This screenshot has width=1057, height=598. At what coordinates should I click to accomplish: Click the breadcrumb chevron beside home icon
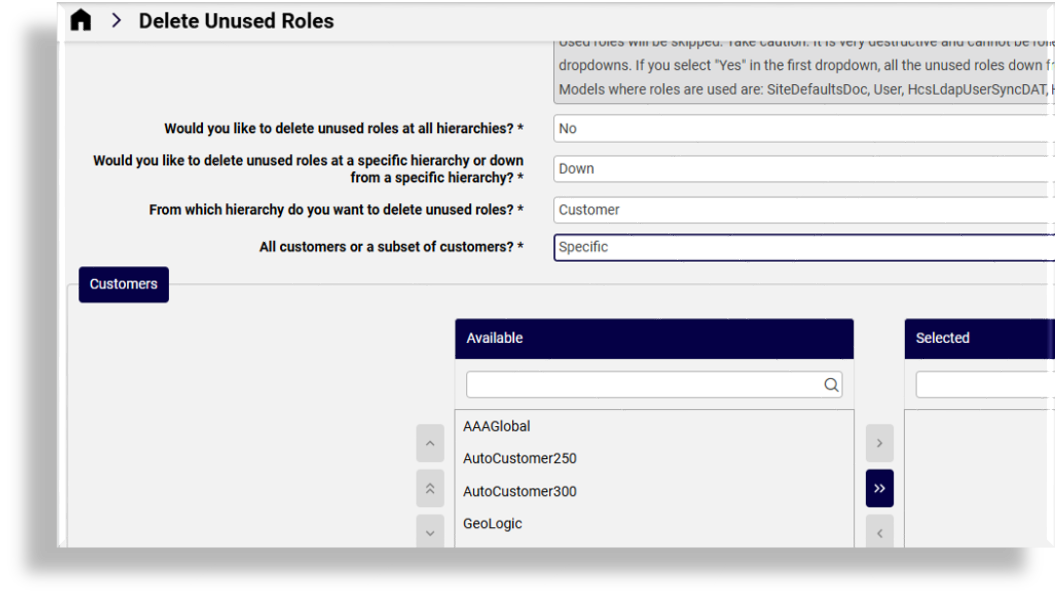117,20
